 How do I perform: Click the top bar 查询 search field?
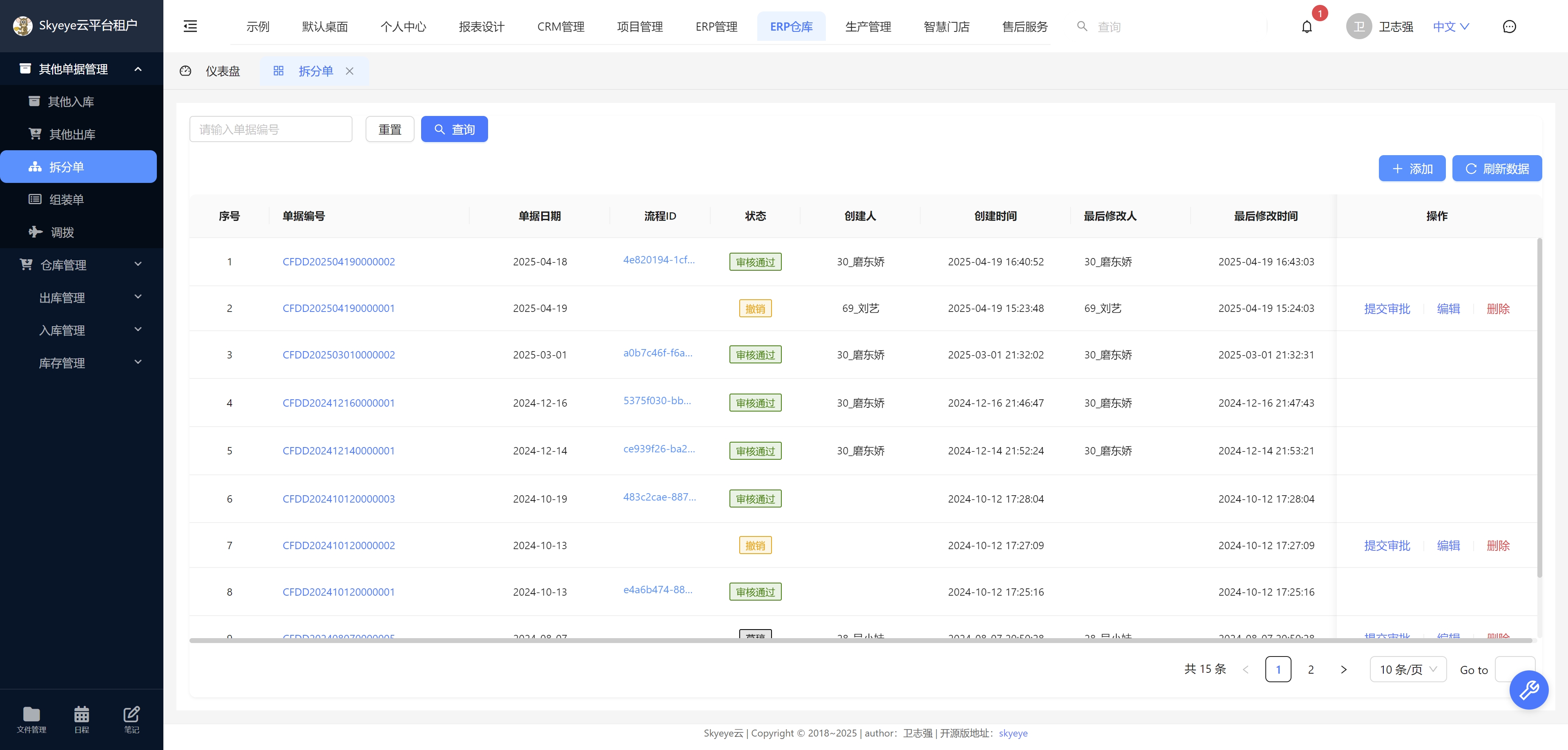[1109, 27]
